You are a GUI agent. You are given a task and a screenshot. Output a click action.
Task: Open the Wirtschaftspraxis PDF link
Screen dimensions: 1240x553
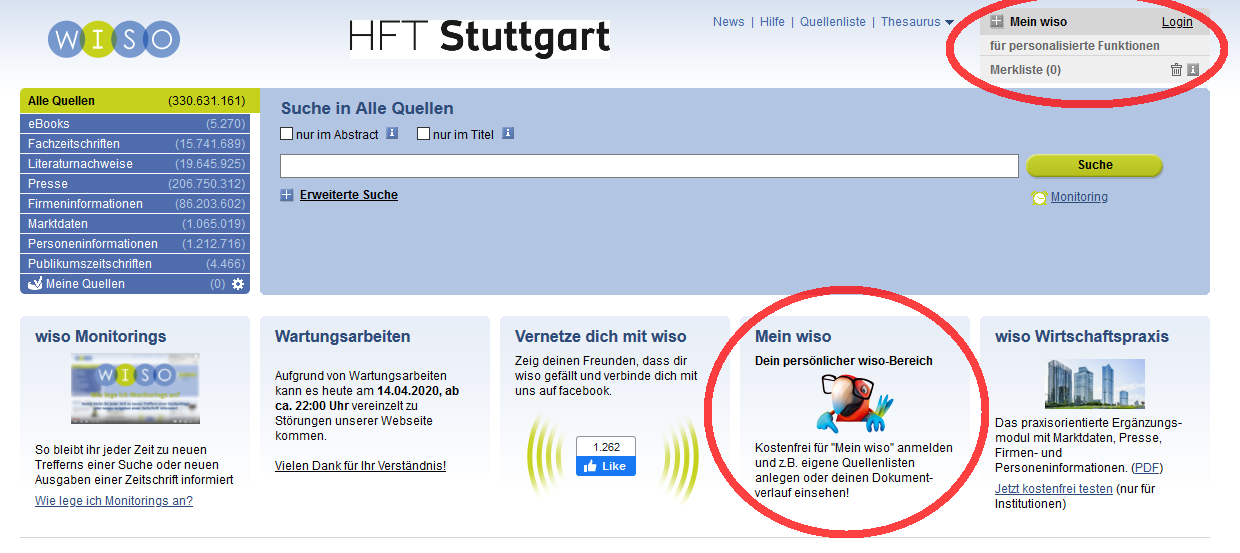pos(1148,468)
